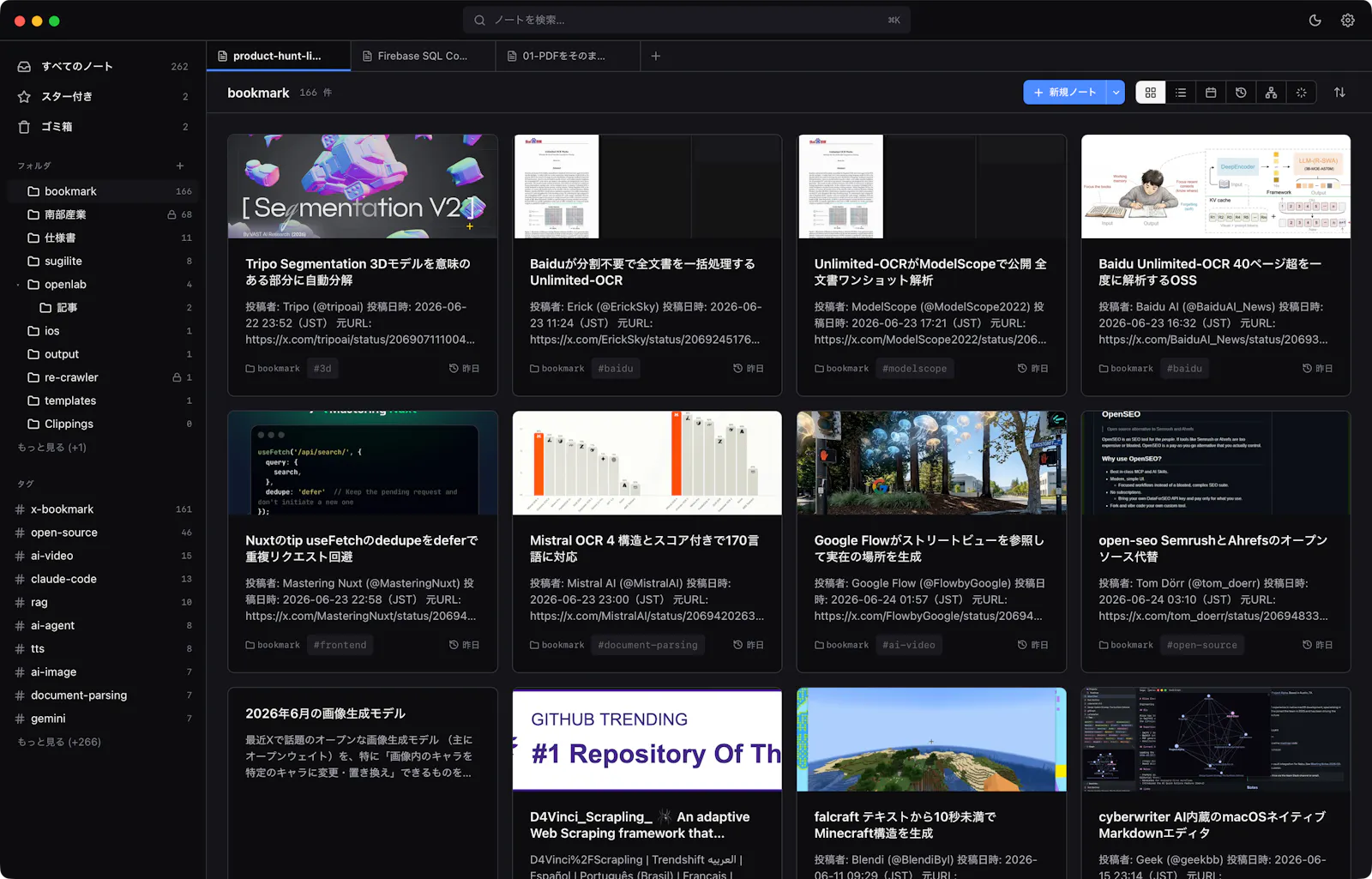The width and height of the screenshot is (1372, 879).
Task: Select the 仕様書 folder
Action: 103,238
